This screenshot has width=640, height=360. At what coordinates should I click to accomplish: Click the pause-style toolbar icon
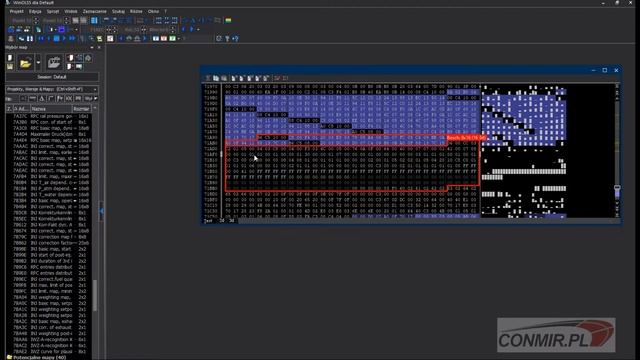tap(30, 39)
